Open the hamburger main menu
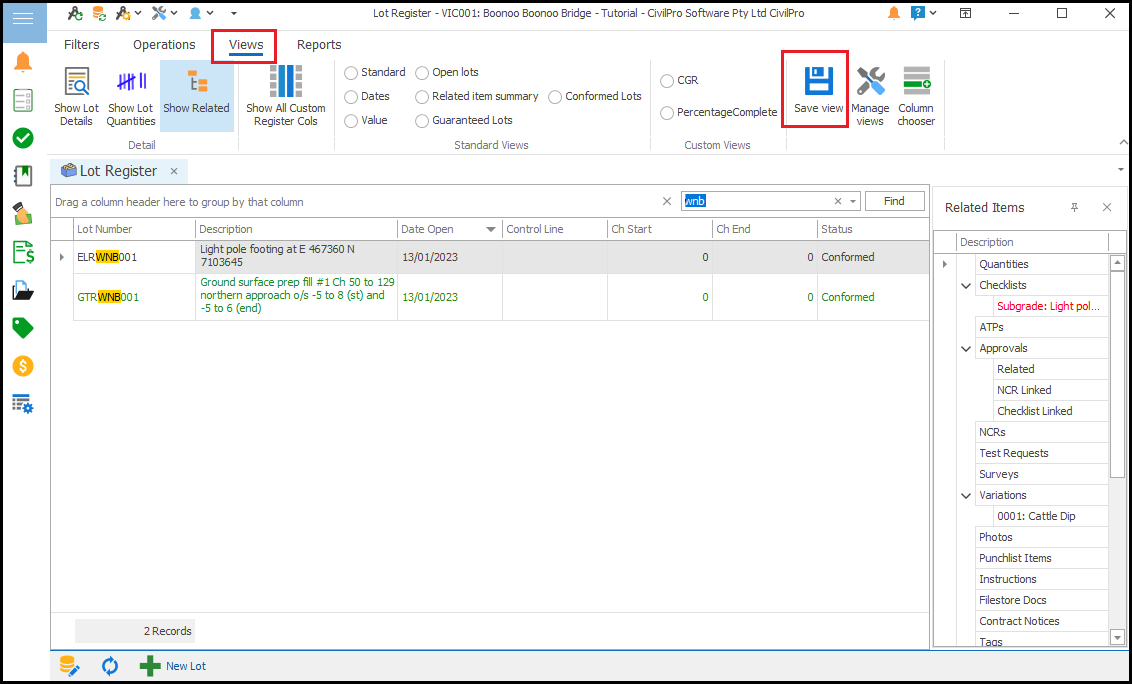The width and height of the screenshot is (1132, 684). 23,19
